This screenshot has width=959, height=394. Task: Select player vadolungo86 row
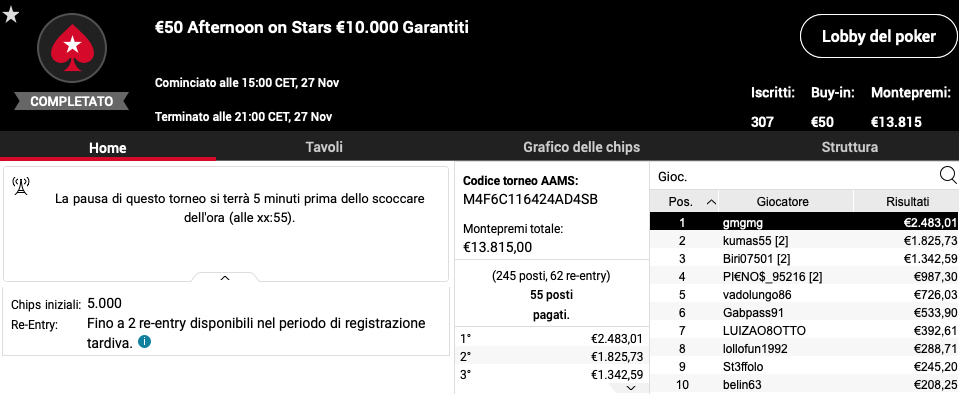click(x=804, y=295)
